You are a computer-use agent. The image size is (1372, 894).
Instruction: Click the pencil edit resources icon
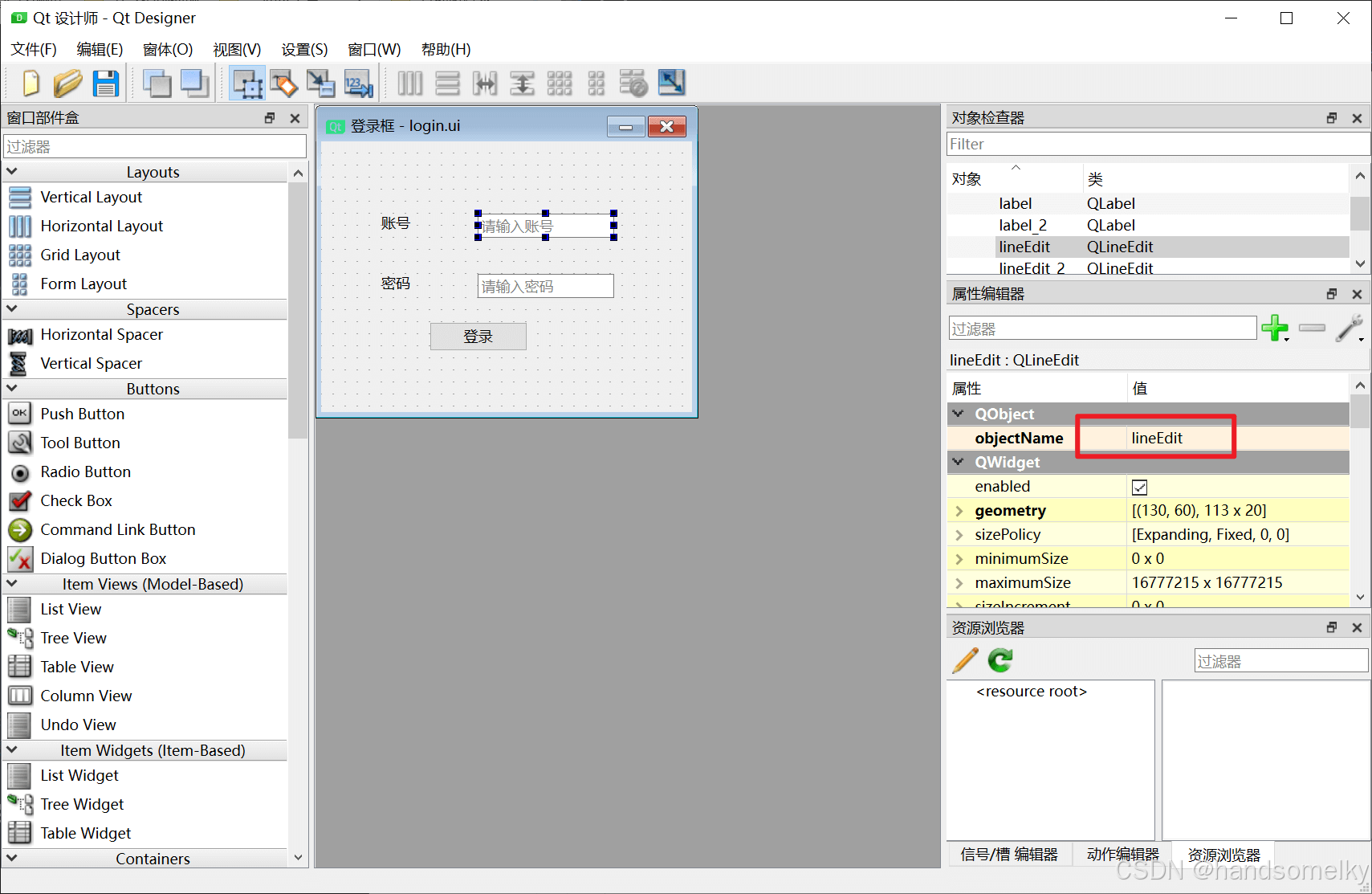(x=965, y=660)
